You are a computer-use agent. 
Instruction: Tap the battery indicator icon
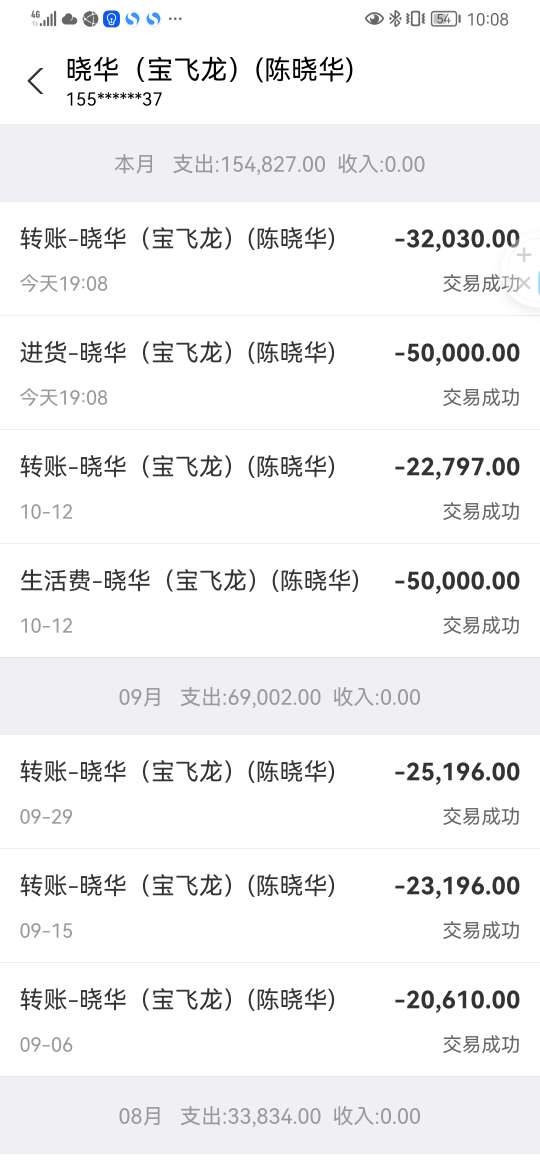coord(446,19)
